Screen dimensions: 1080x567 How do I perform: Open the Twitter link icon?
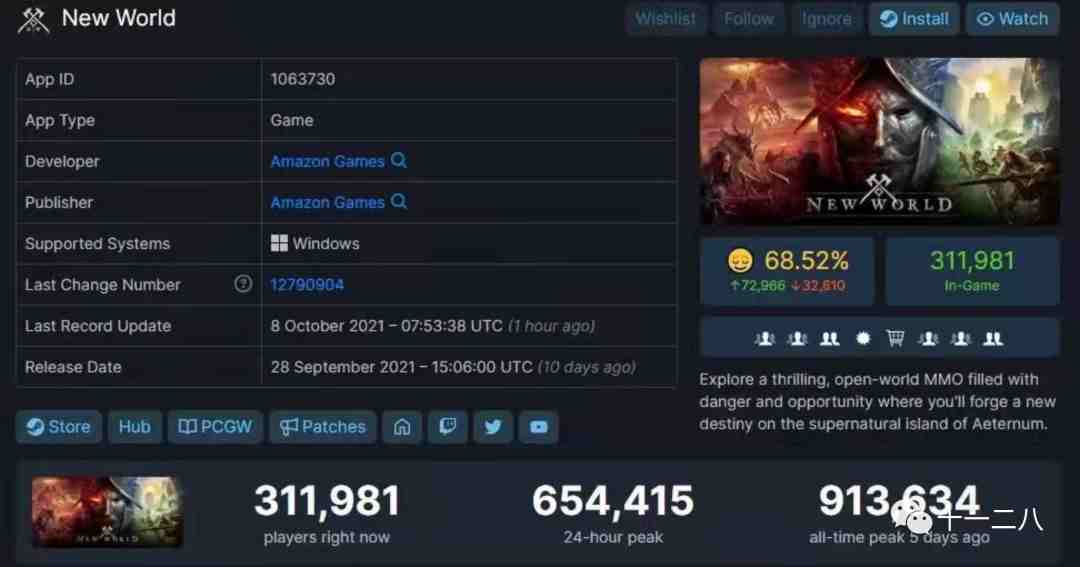click(x=493, y=427)
